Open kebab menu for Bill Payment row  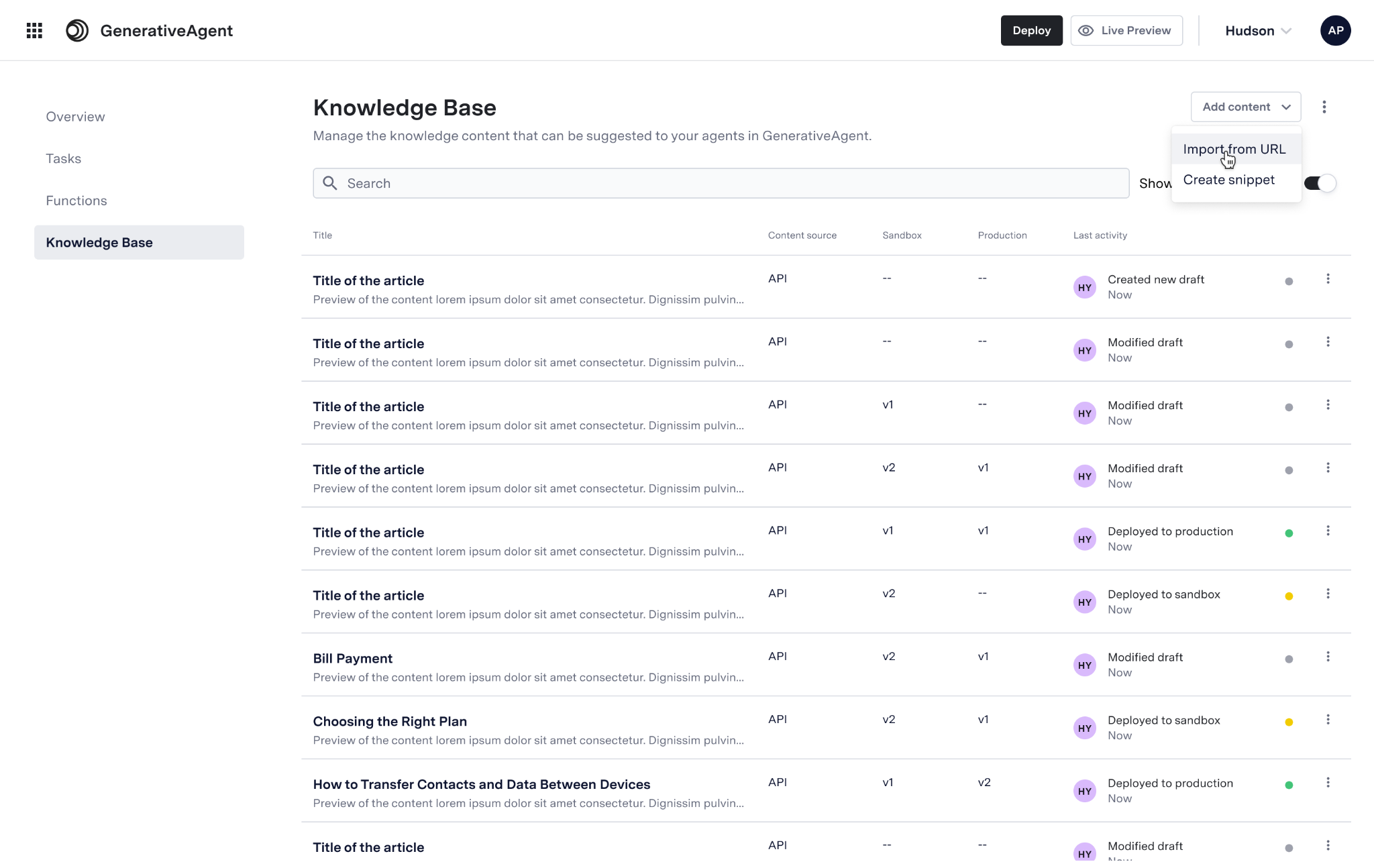click(x=1328, y=657)
